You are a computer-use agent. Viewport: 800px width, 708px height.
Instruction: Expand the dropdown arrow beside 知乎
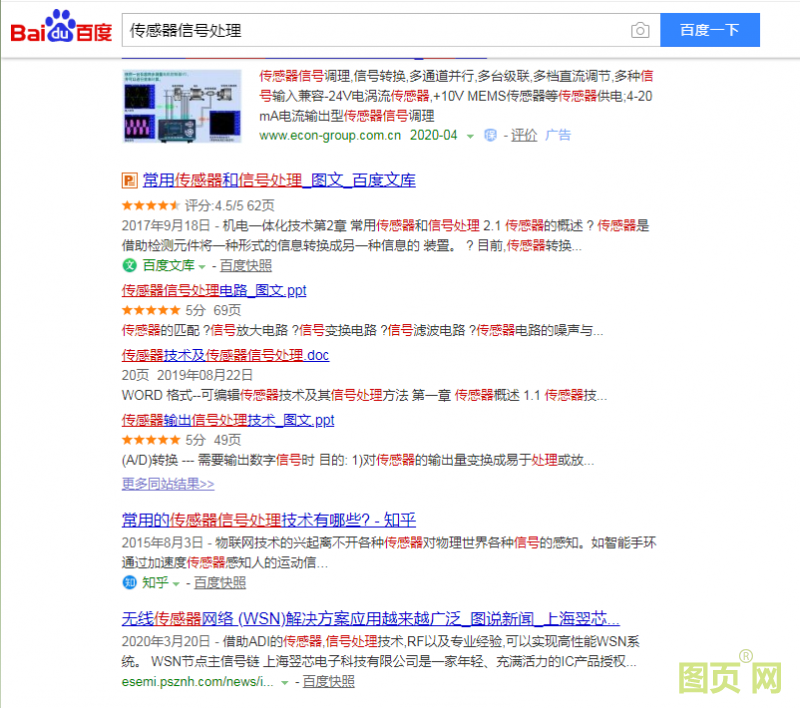174,582
